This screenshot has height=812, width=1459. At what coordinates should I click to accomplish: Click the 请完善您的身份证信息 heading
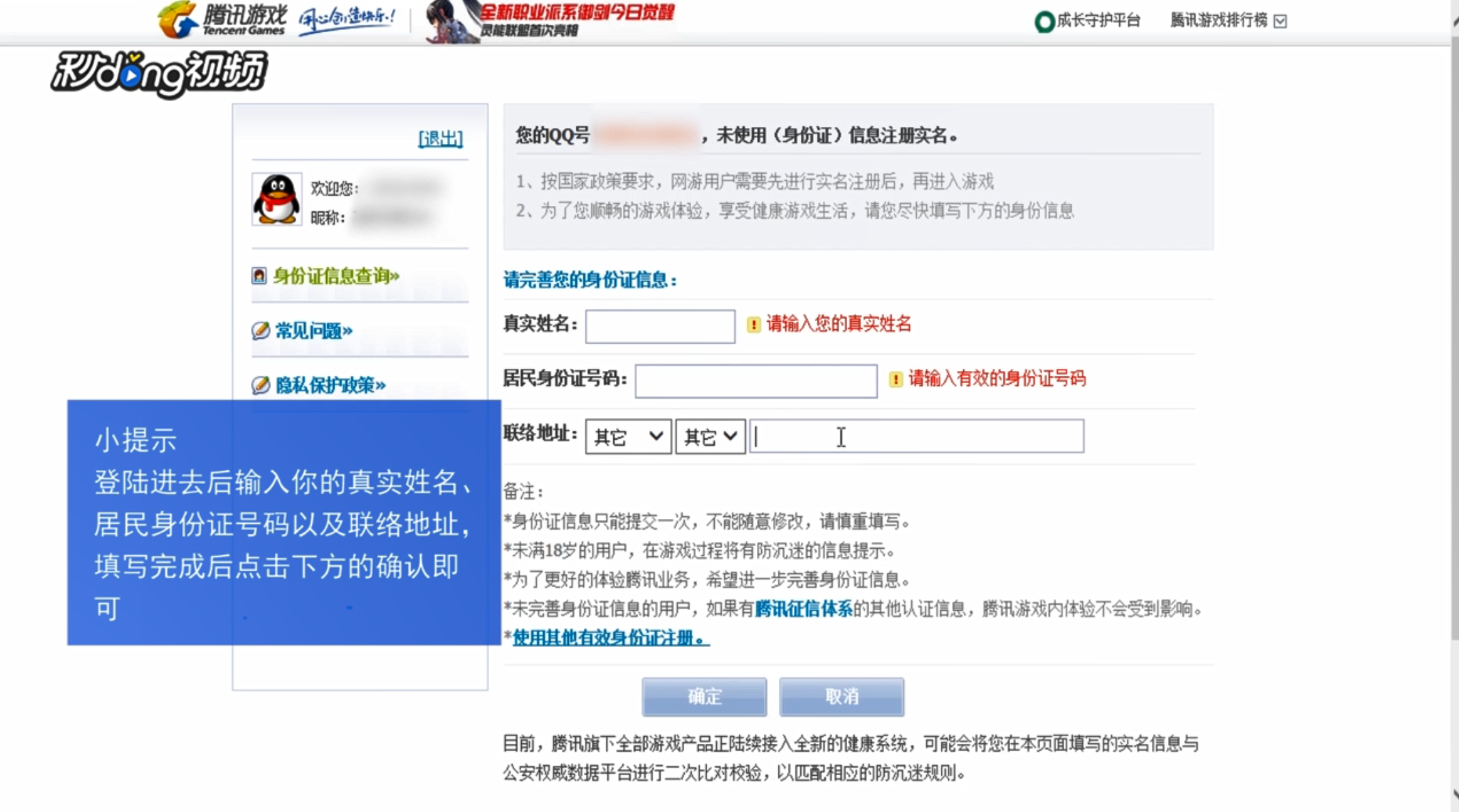[590, 280]
